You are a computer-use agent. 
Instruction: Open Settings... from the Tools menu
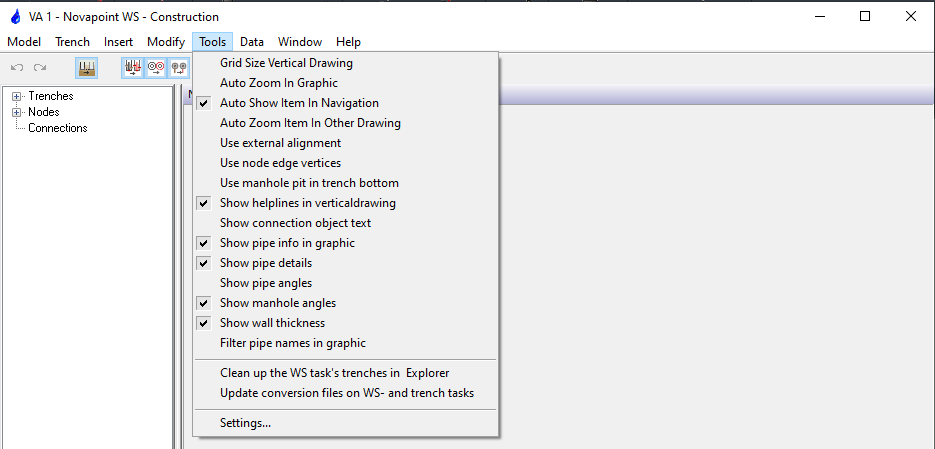[x=245, y=423]
